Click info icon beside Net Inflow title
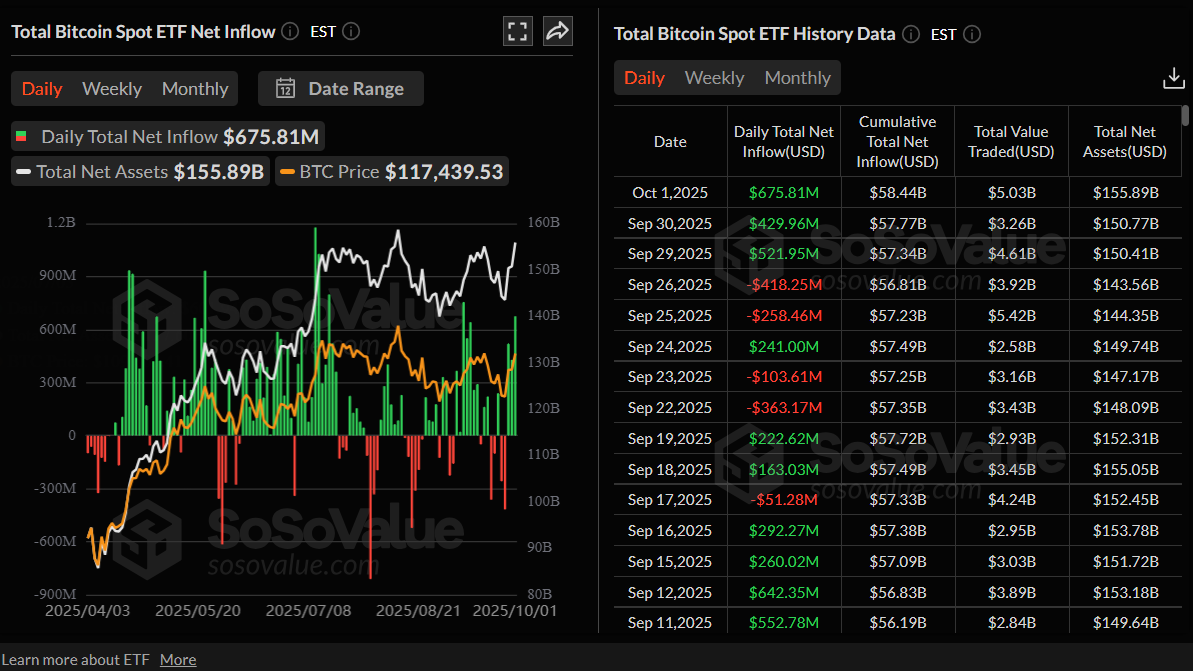The height and width of the screenshot is (671, 1193). [290, 32]
